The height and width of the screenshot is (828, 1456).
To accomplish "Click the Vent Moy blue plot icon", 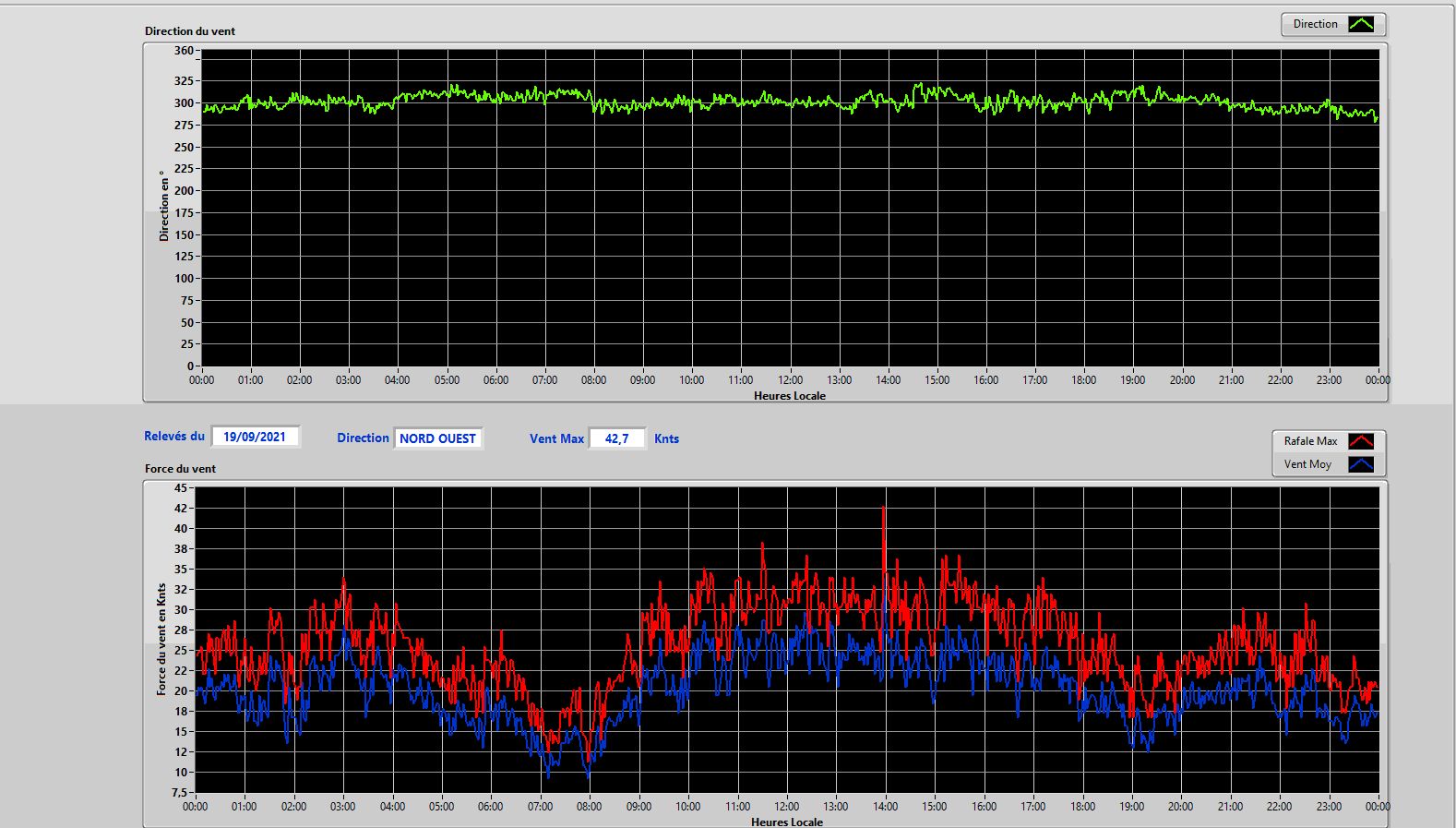I will pyautogui.click(x=1361, y=464).
